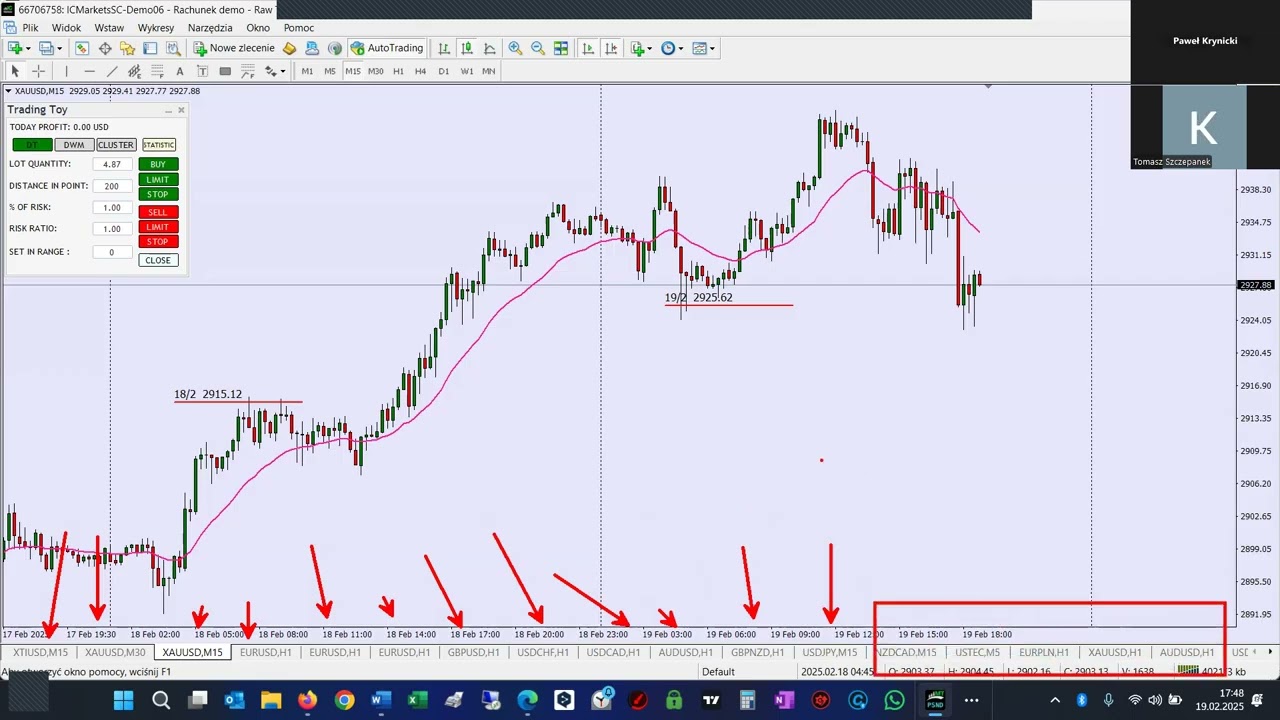
Task: Zoom out of the chart
Action: click(x=538, y=48)
